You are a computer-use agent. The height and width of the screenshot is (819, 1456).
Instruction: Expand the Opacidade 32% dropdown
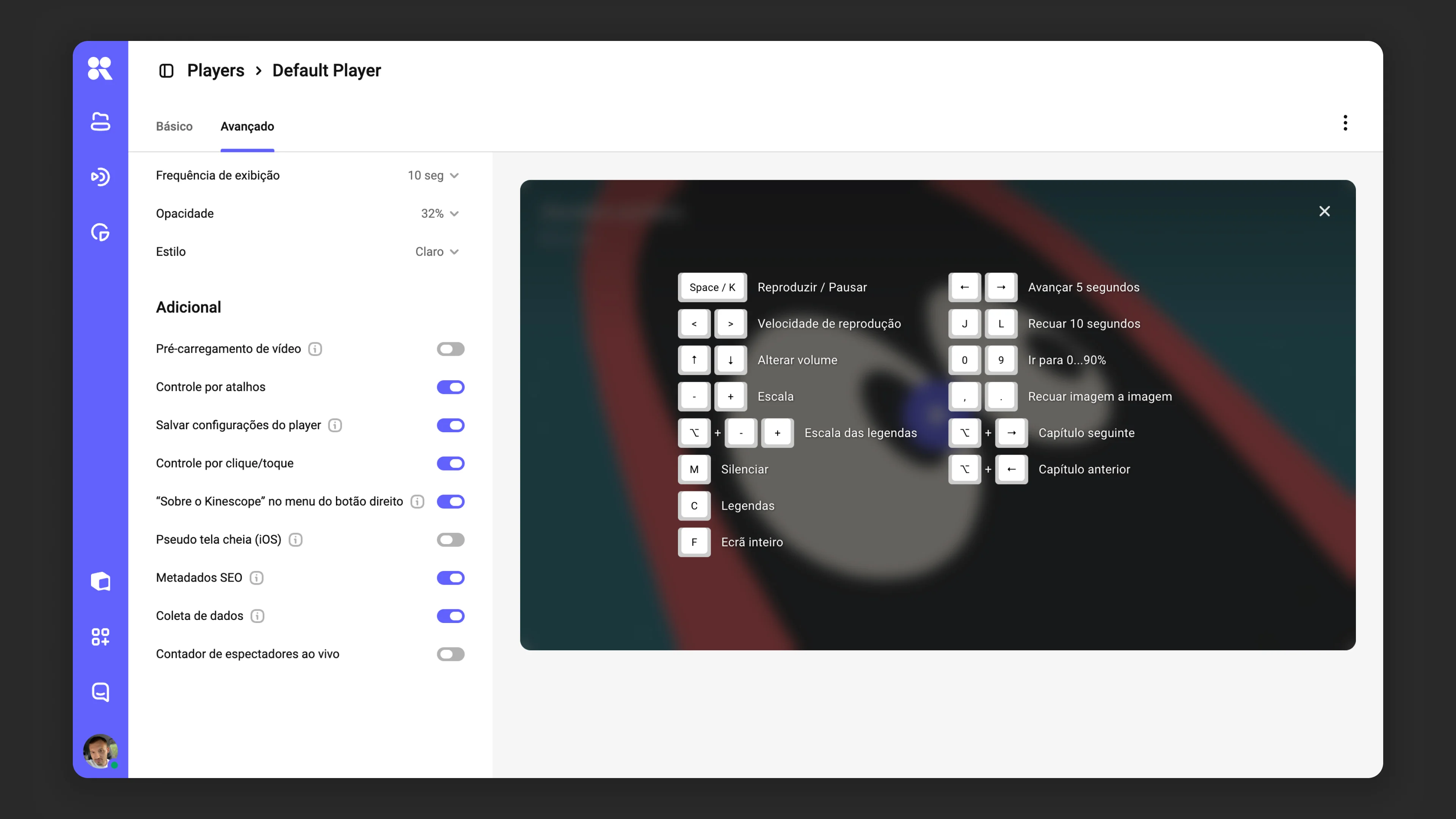[x=440, y=213]
